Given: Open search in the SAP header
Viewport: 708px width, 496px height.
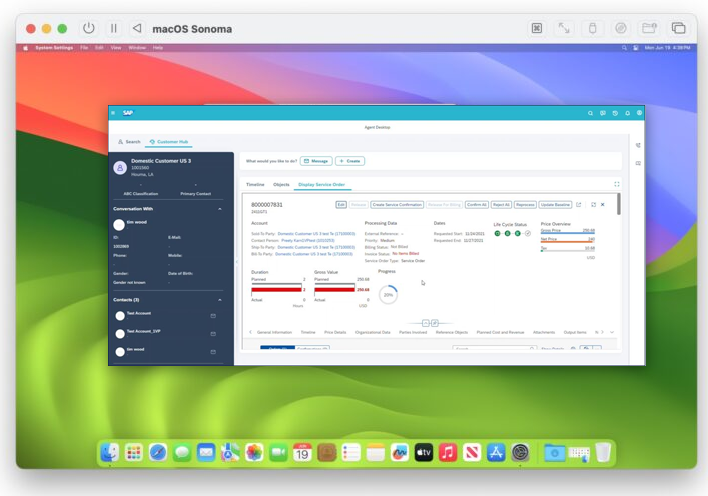Looking at the screenshot, I should click(x=590, y=113).
